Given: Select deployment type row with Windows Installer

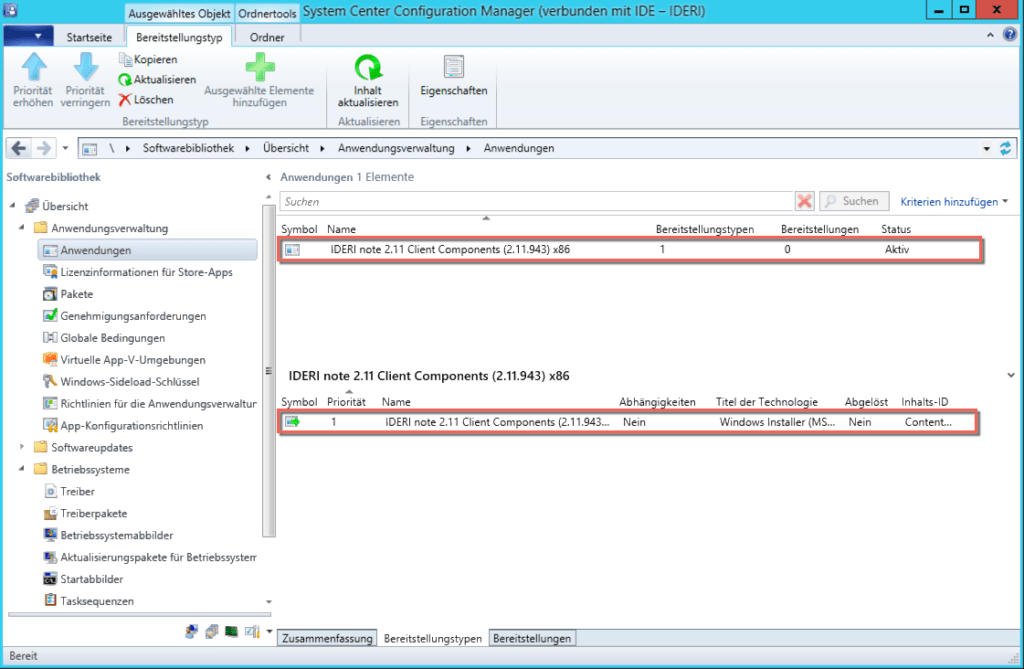Looking at the screenshot, I should tap(629, 422).
